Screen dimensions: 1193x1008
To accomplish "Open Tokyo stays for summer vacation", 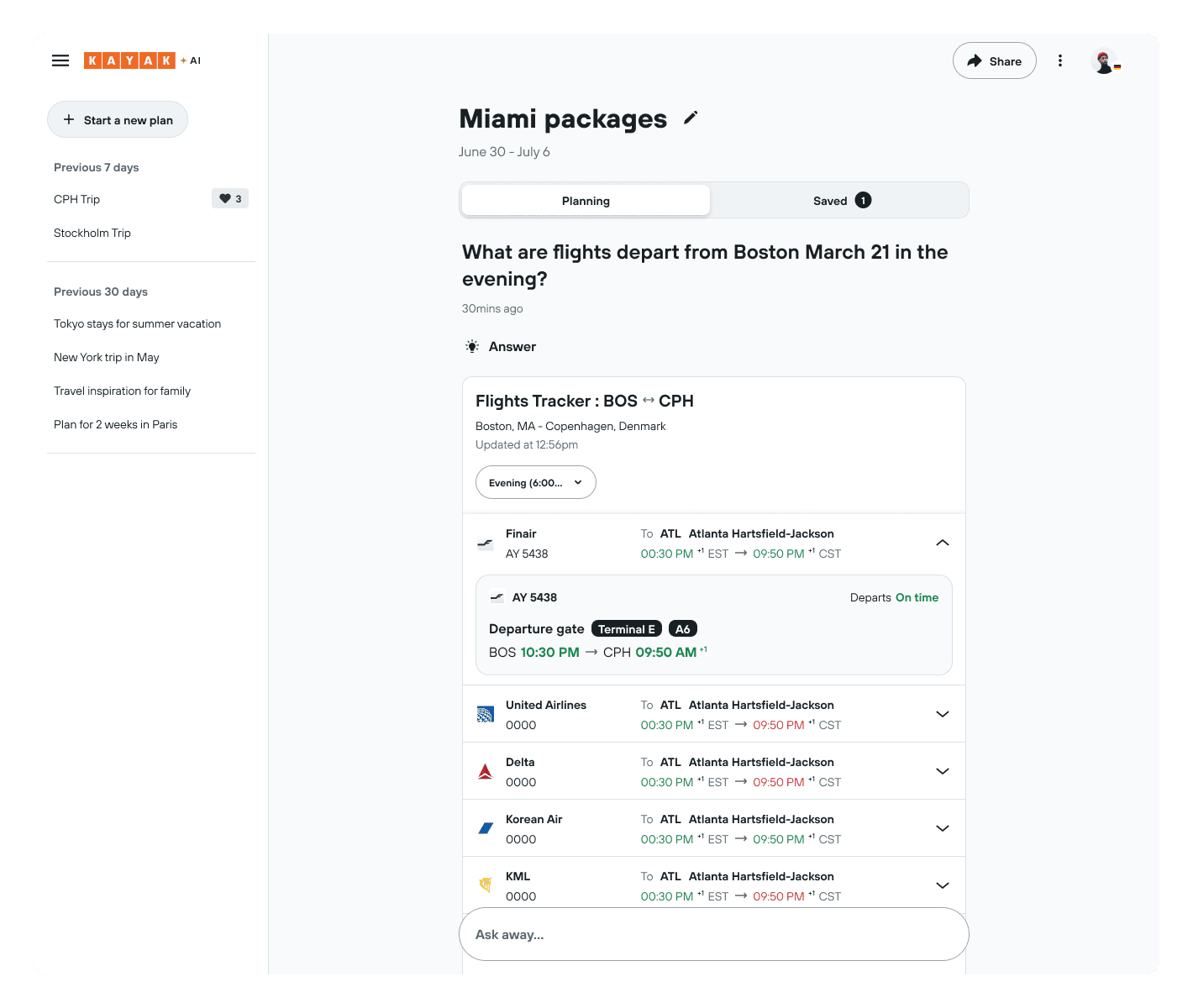I will pyautogui.click(x=138, y=323).
